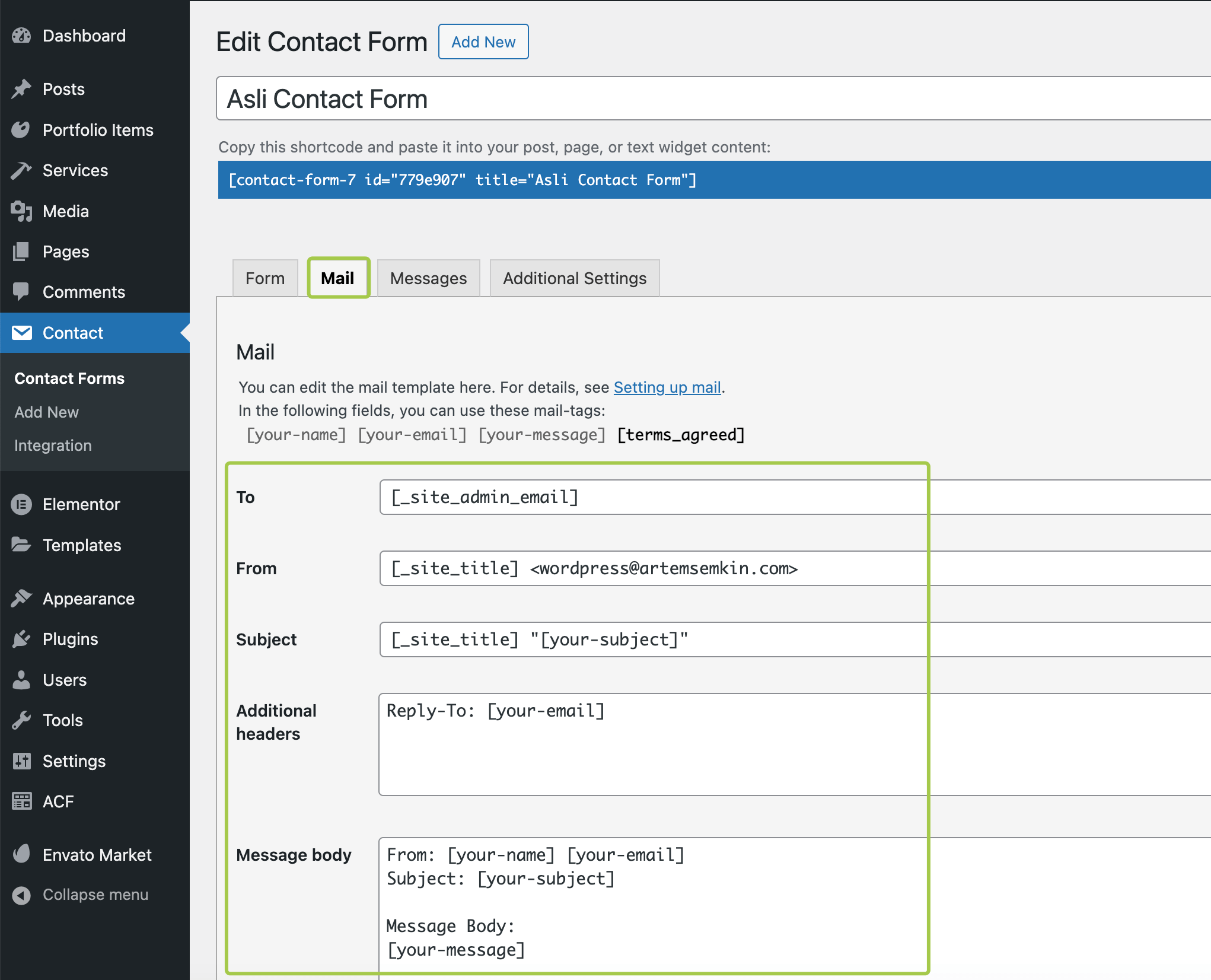This screenshot has width=1211, height=980.
Task: Open the Setting up mail link
Action: point(667,387)
